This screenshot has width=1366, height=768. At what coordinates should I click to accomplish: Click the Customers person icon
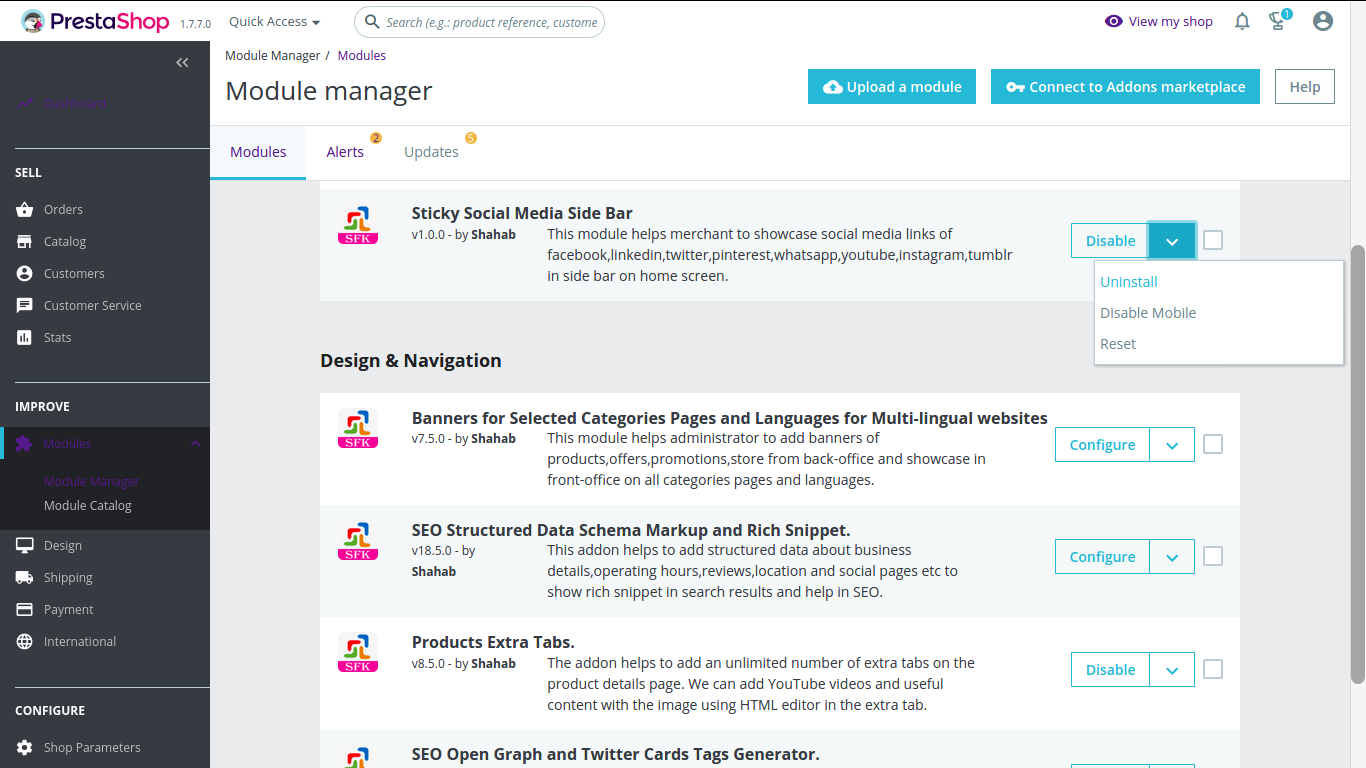(25, 274)
